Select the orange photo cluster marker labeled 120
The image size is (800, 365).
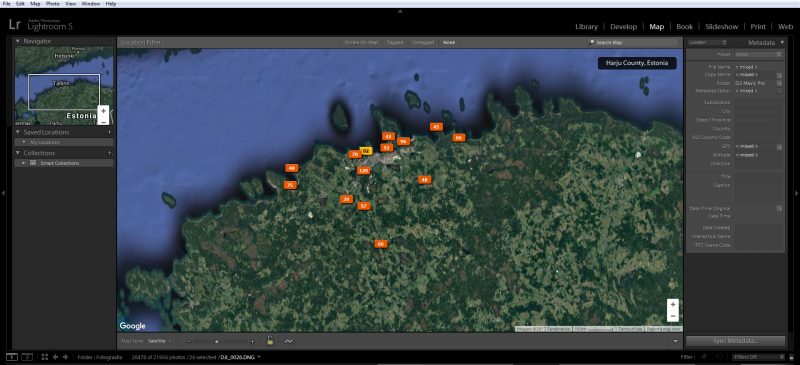(363, 171)
